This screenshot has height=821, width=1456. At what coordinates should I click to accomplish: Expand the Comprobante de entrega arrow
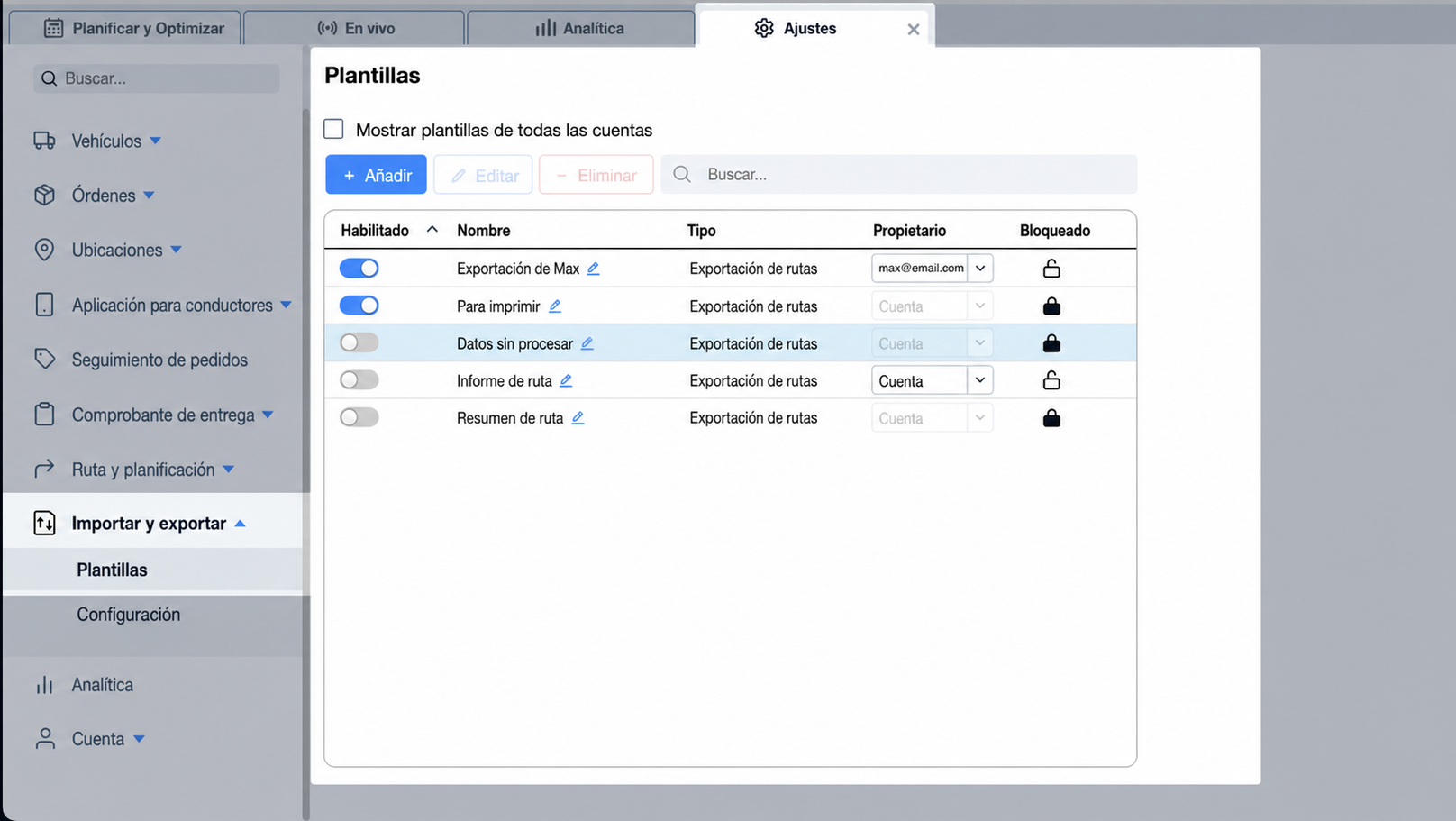pyautogui.click(x=268, y=415)
